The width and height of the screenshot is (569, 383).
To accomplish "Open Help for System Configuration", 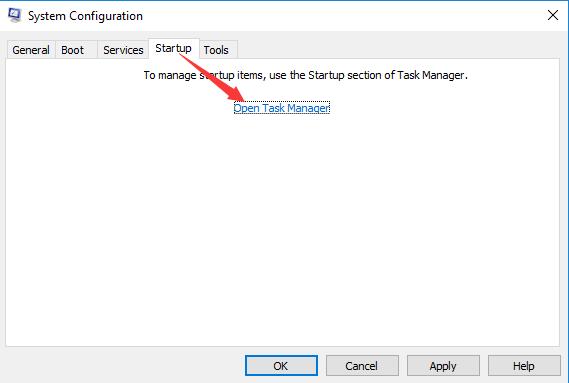I will point(524,366).
